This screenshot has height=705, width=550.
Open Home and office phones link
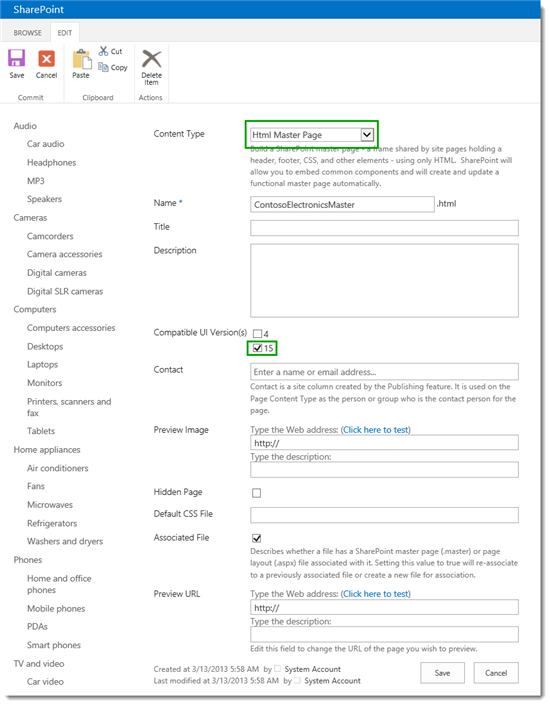tap(59, 584)
